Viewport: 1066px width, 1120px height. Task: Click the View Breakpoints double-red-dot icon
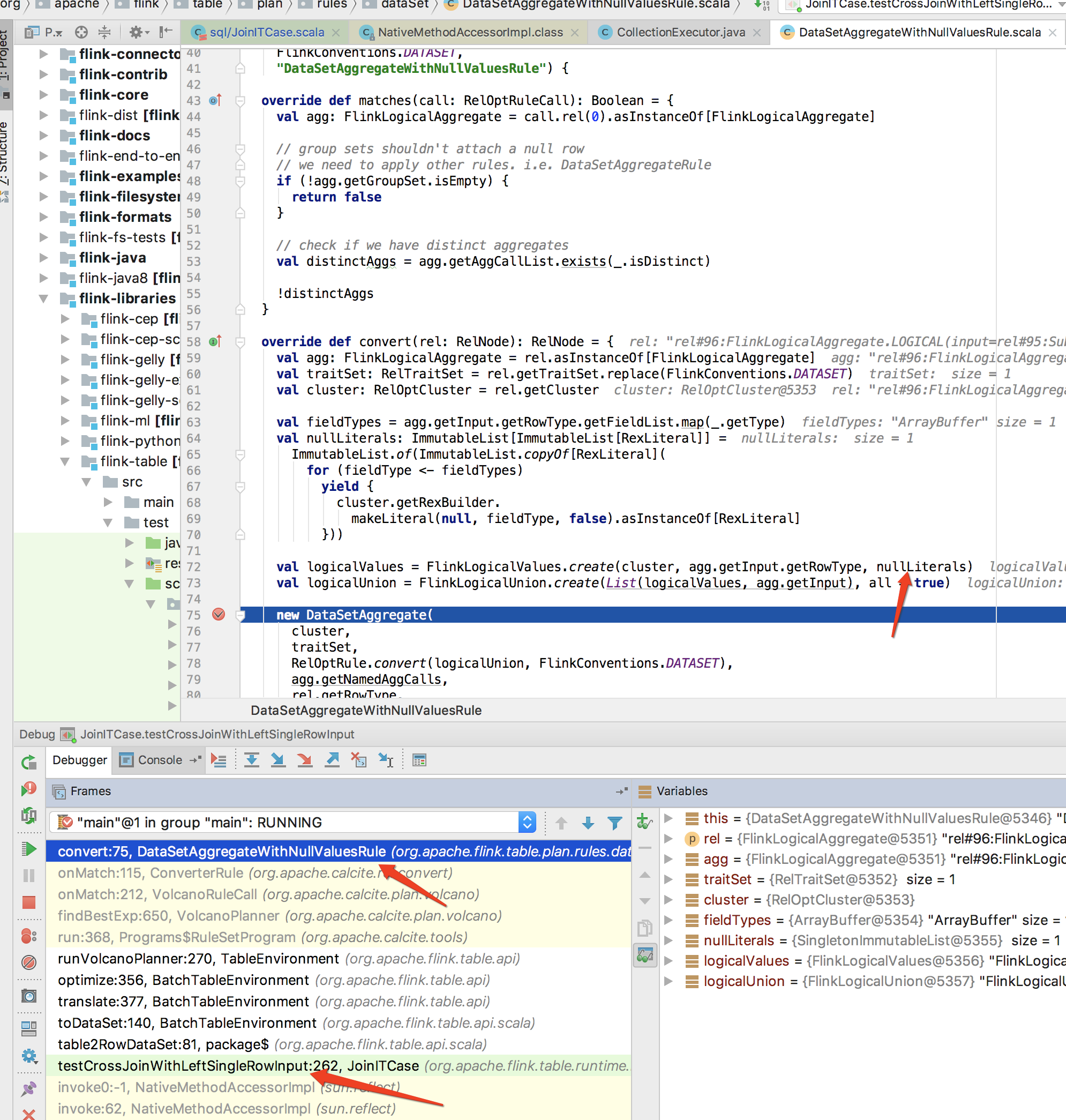28,935
